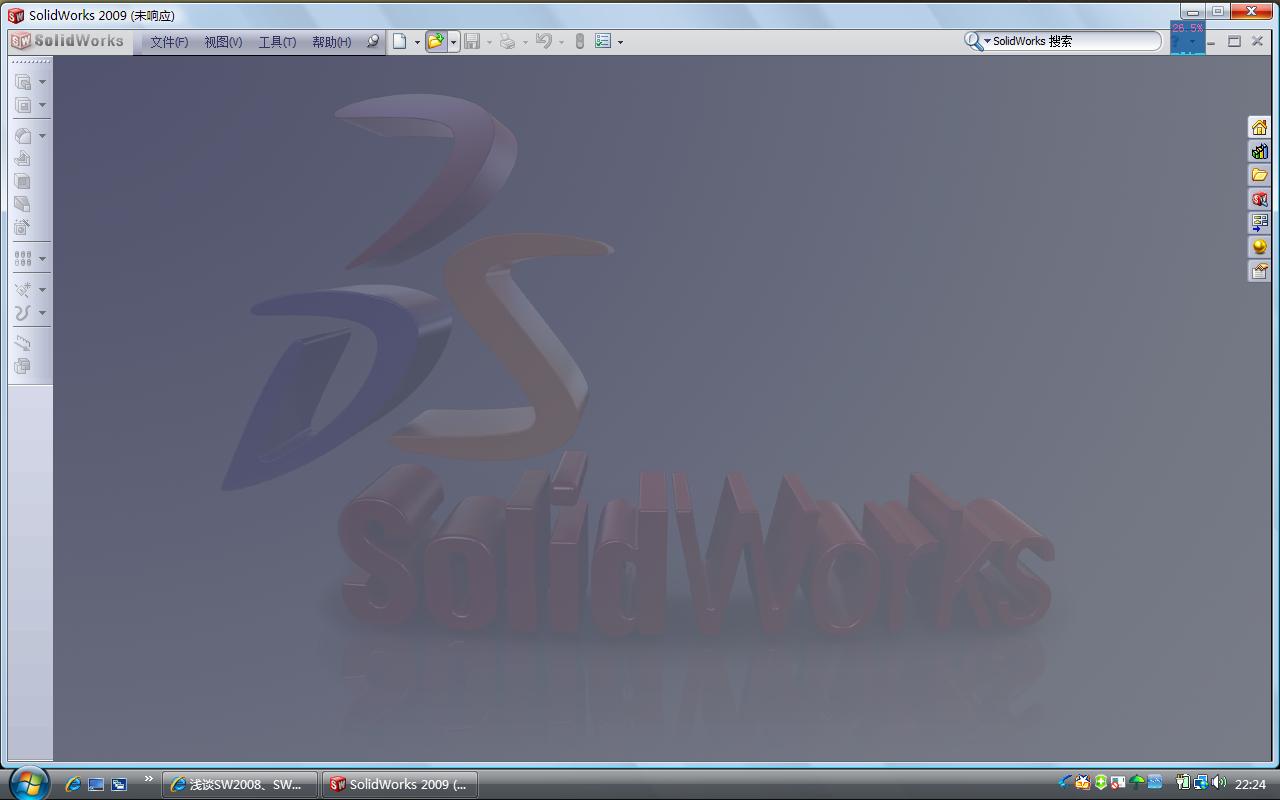The width and height of the screenshot is (1280, 800).
Task: Expand the Options dropdown arrow
Action: 620,42
